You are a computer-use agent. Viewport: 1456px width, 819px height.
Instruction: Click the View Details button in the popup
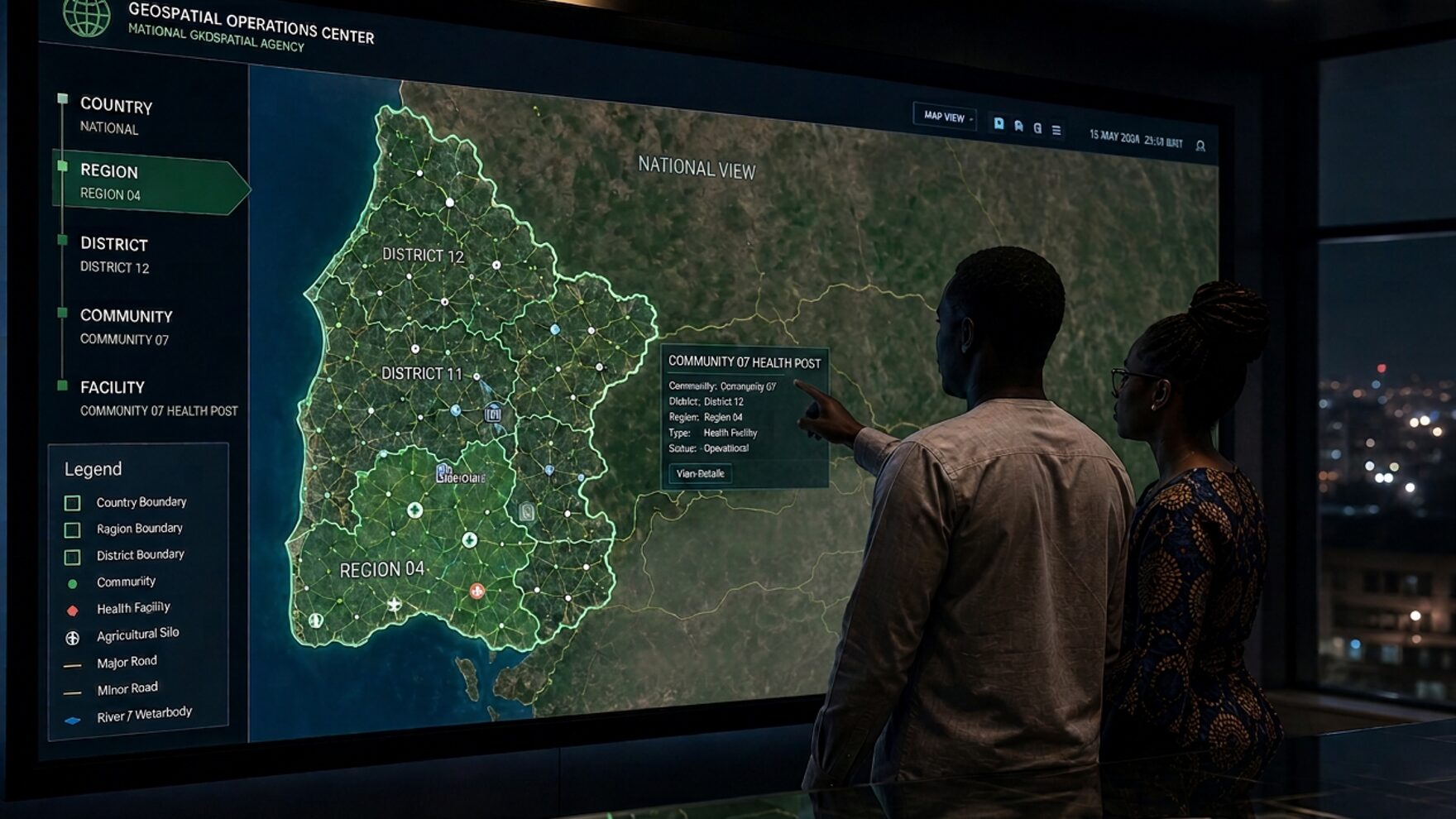click(x=700, y=474)
